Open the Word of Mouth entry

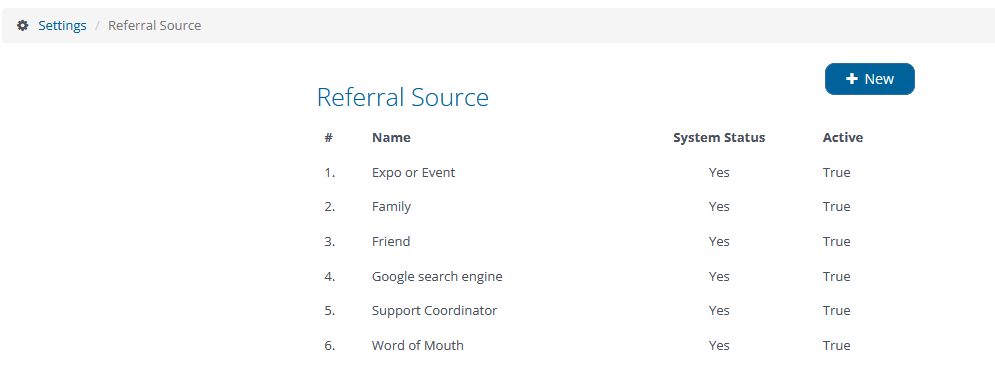pos(418,346)
